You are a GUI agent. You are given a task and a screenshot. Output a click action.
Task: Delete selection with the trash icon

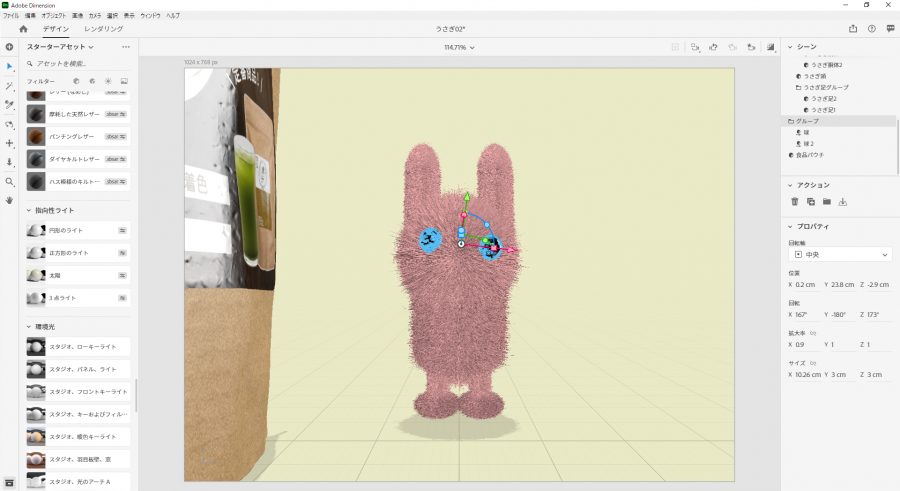795,202
